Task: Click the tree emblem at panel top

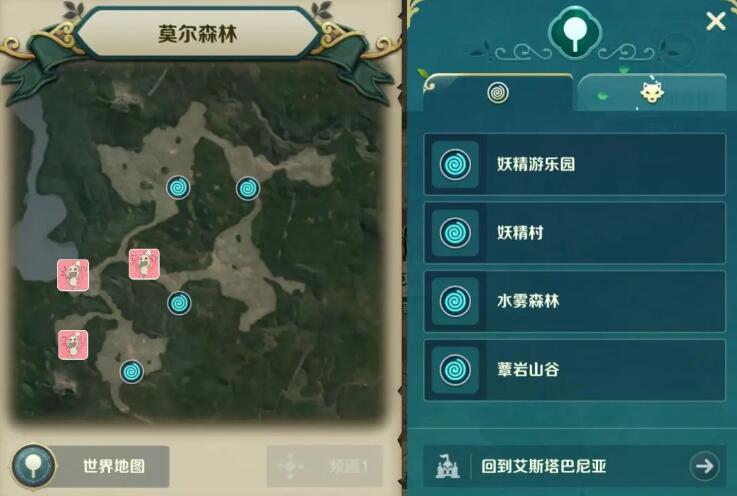Action: pos(574,32)
